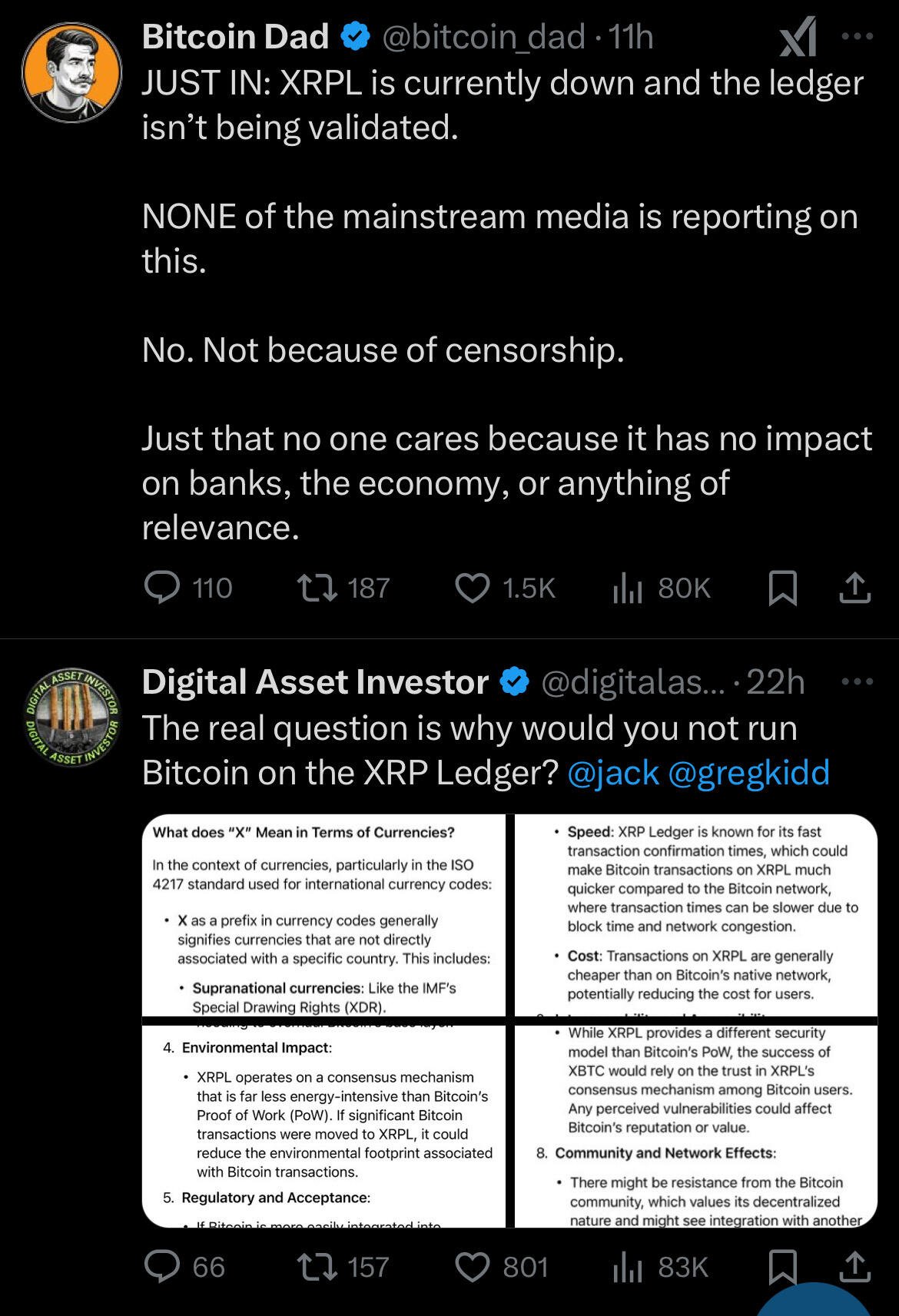Like Bitcoin Dad's tweet

tap(505, 588)
